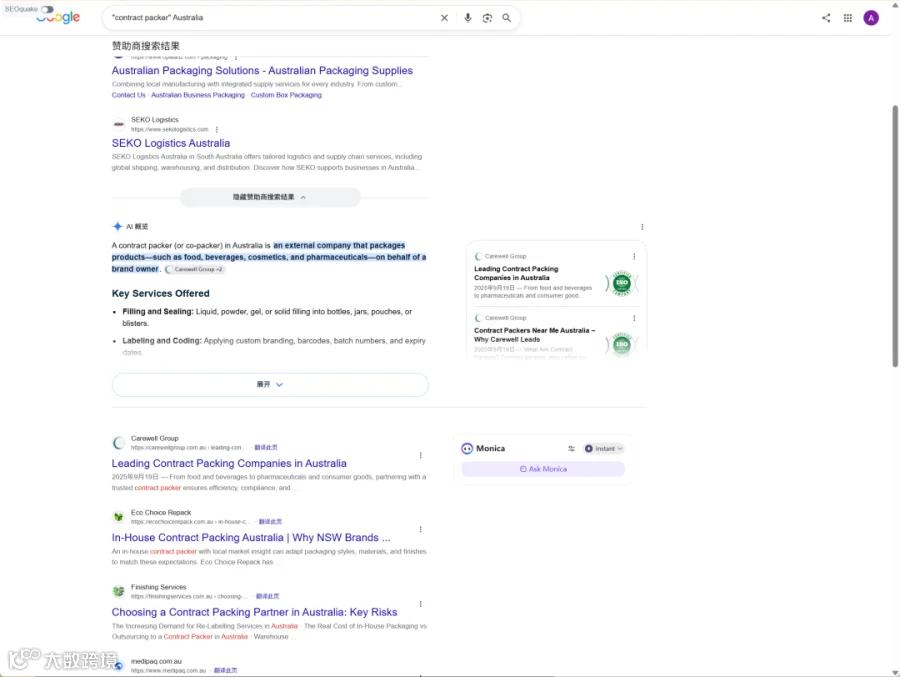Open the account avatar menu
This screenshot has width=900, height=677.
[x=871, y=18]
